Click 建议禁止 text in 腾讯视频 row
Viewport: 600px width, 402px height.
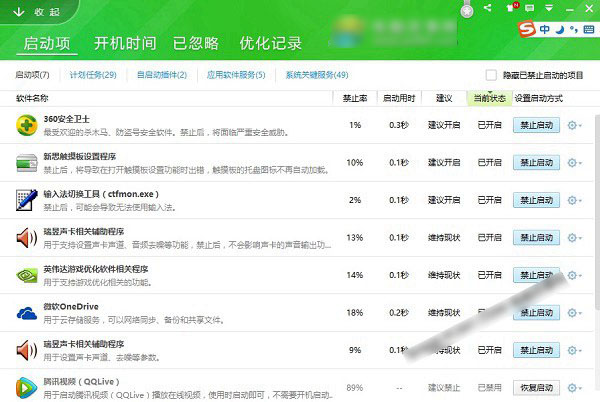(x=444, y=387)
